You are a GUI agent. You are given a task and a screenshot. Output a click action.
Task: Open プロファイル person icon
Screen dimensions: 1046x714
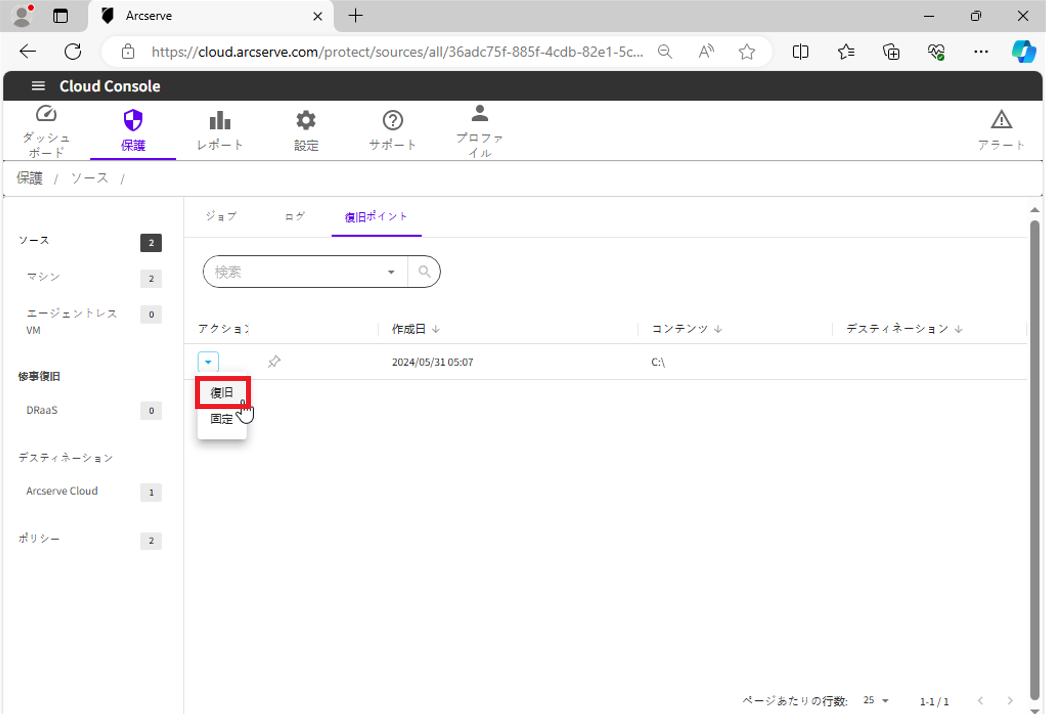[480, 113]
